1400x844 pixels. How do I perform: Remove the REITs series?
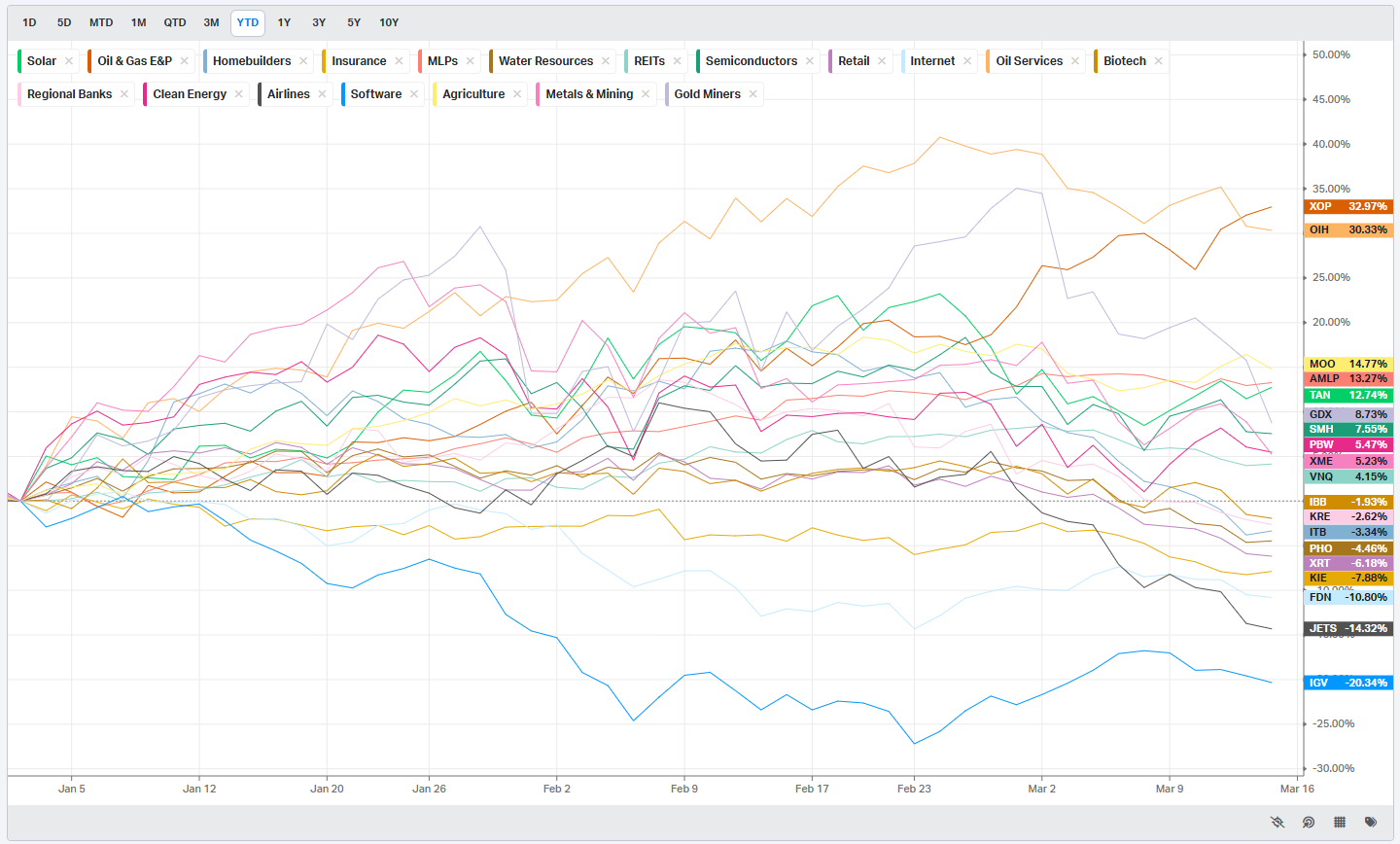click(678, 60)
